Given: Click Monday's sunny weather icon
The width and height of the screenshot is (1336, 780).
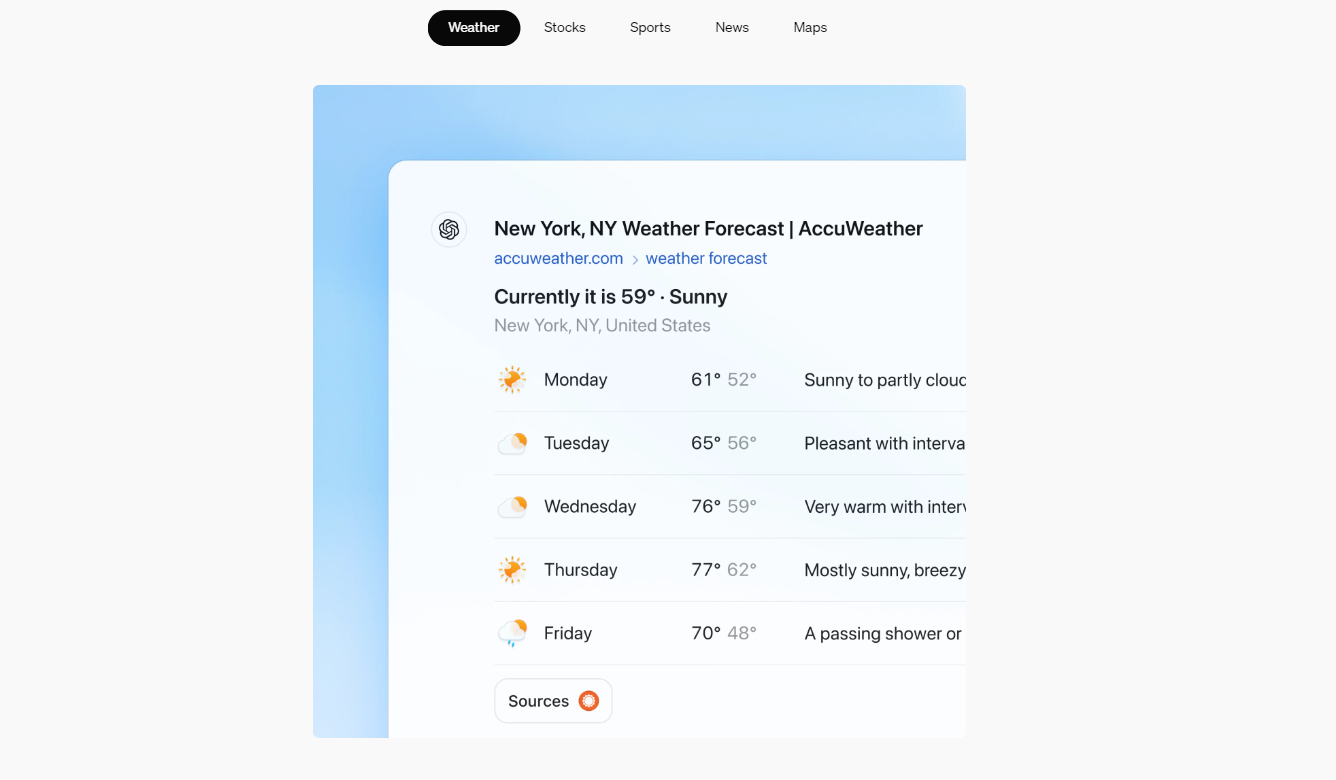Looking at the screenshot, I should click(512, 380).
